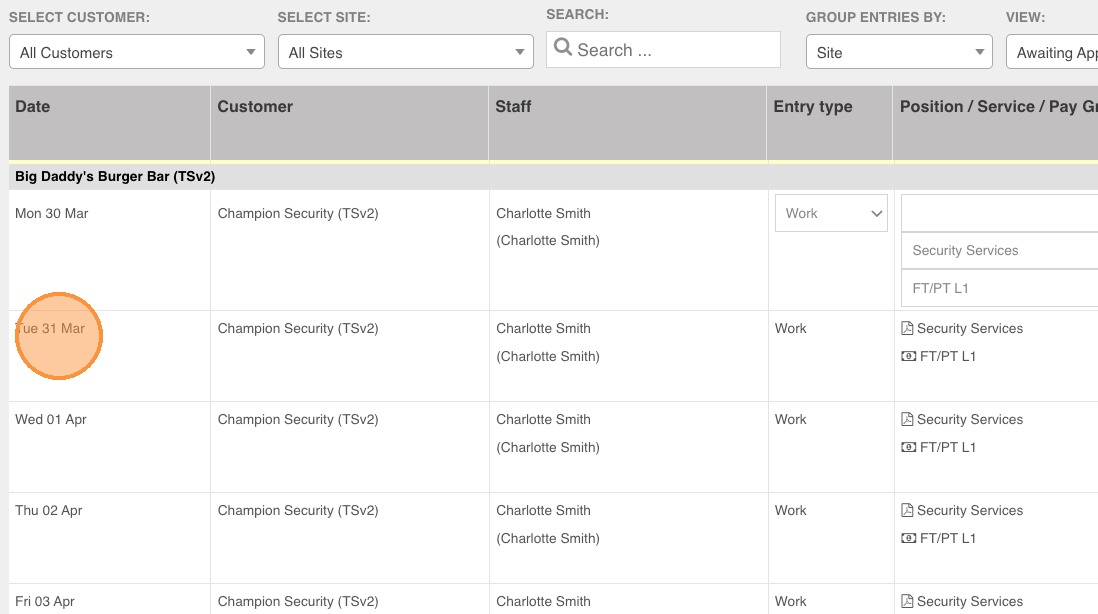This screenshot has height=614, width=1098.
Task: Click the search magnifier icon
Action: (562, 48)
